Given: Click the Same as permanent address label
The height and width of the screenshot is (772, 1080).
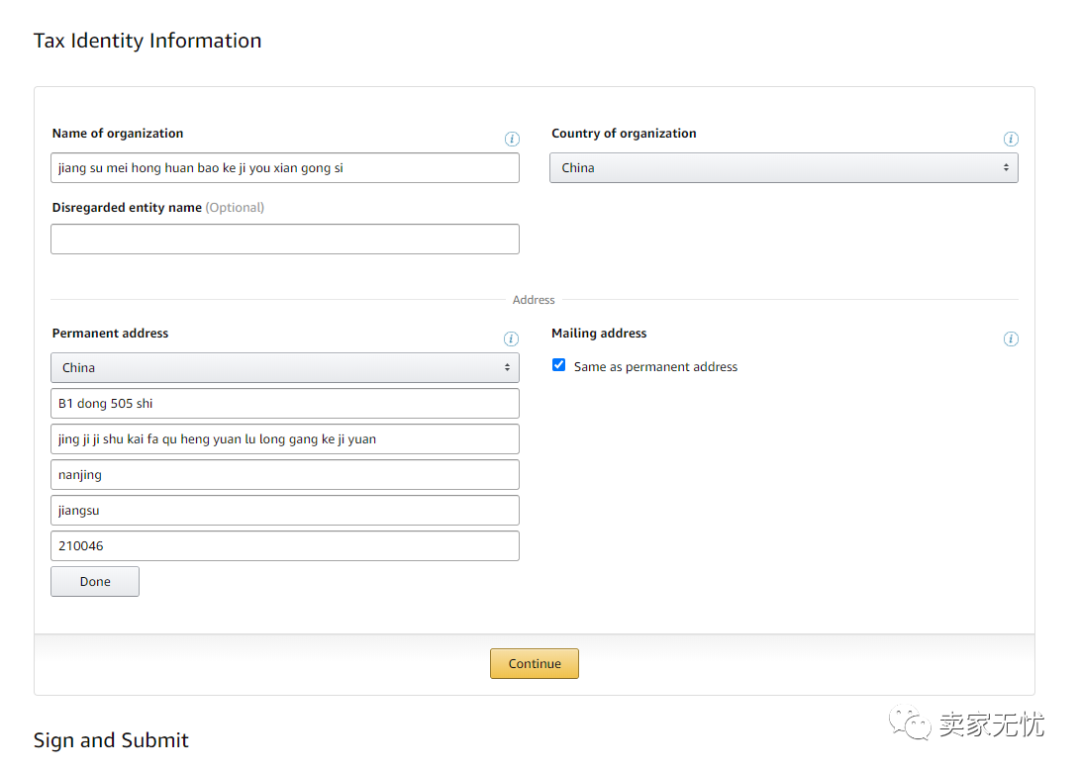Looking at the screenshot, I should (x=655, y=367).
